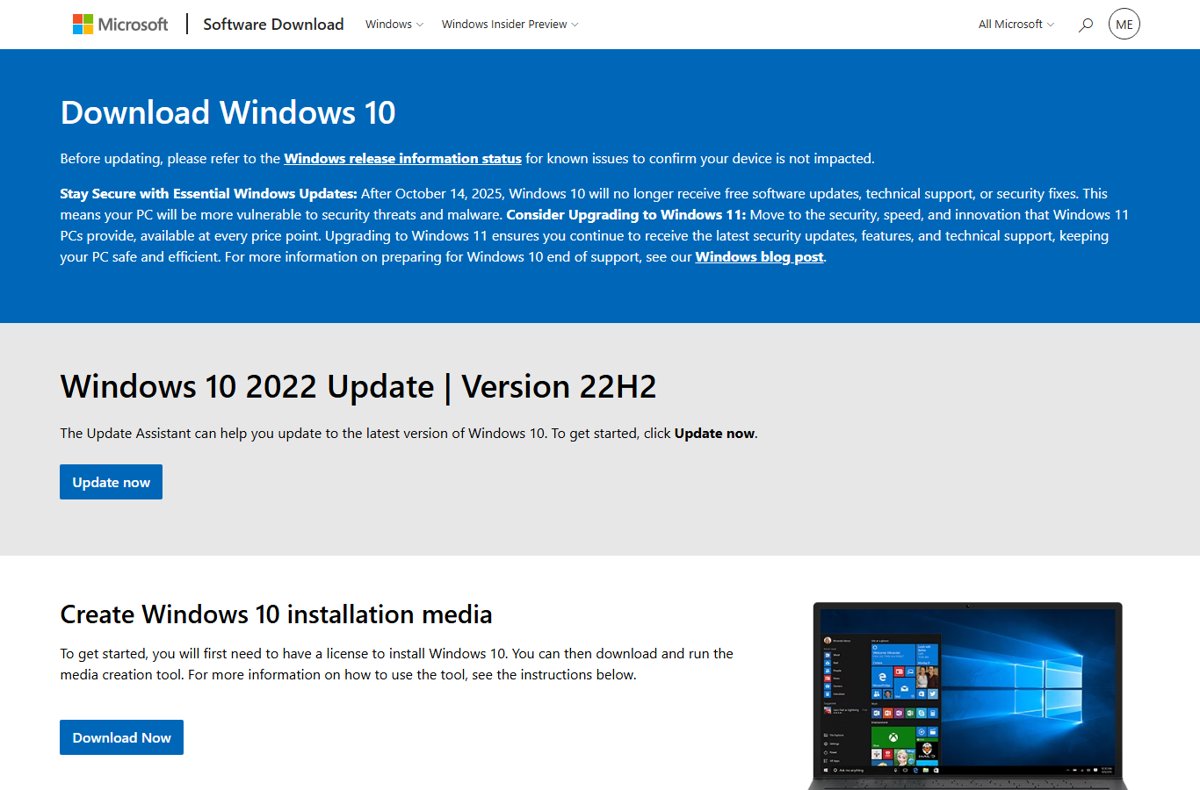
Task: Open the Software Download home link
Action: 273,24
